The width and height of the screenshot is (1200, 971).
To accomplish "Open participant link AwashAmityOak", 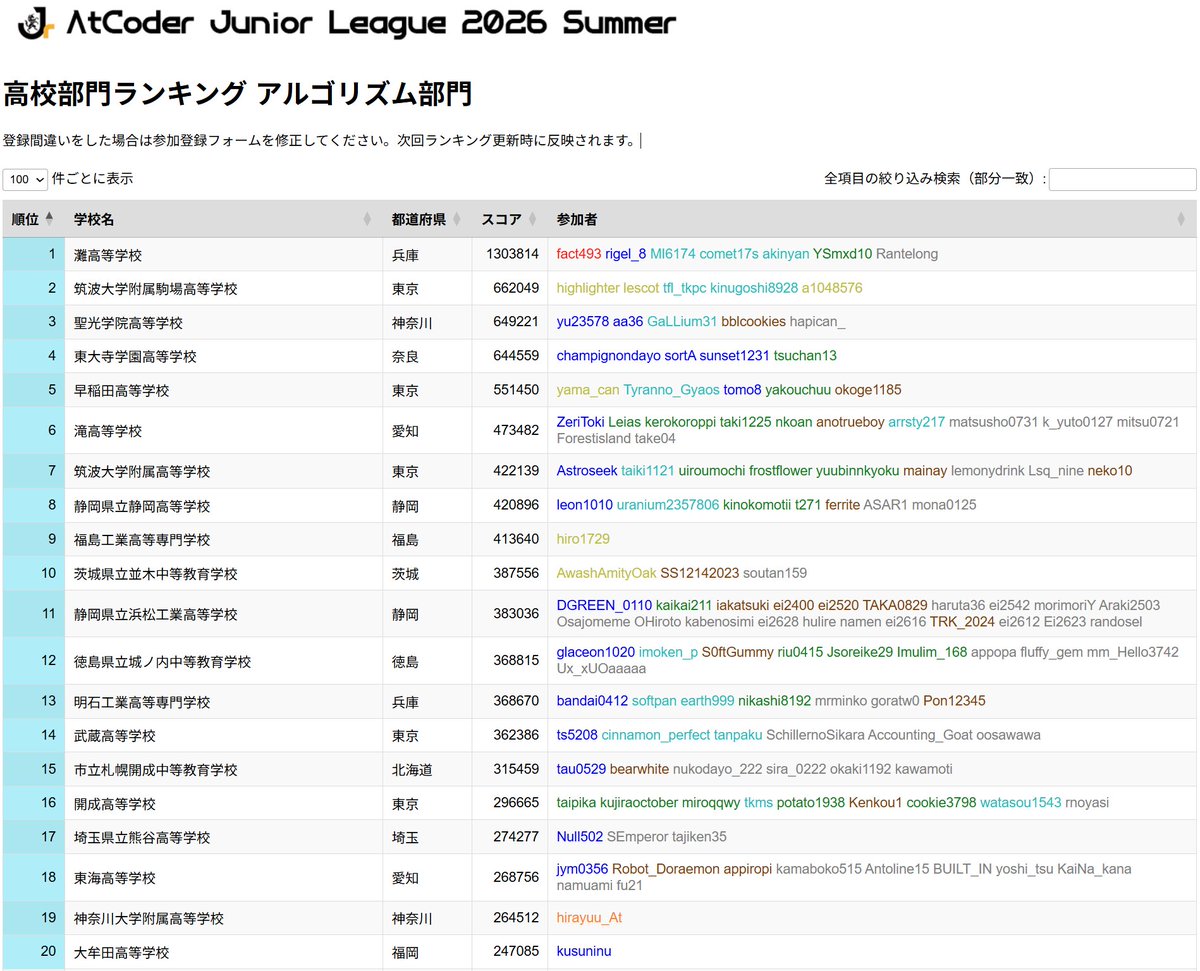I will (607, 573).
